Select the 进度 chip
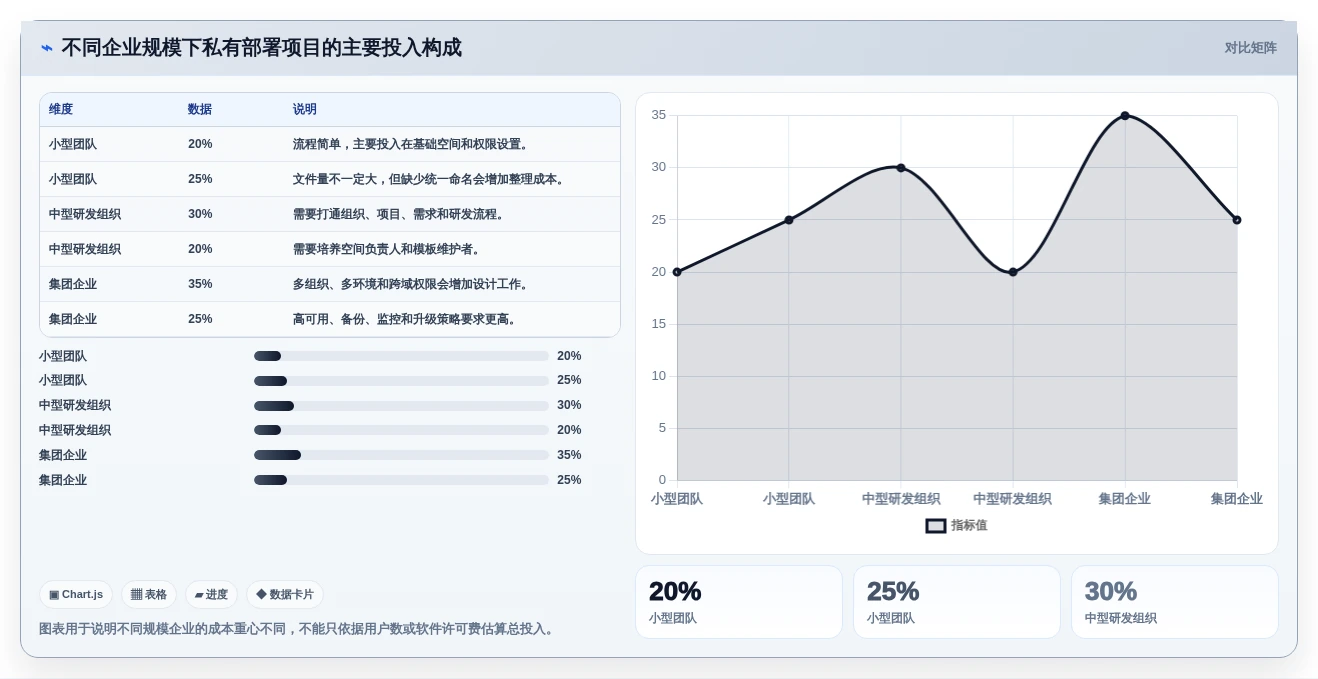 coord(211,595)
